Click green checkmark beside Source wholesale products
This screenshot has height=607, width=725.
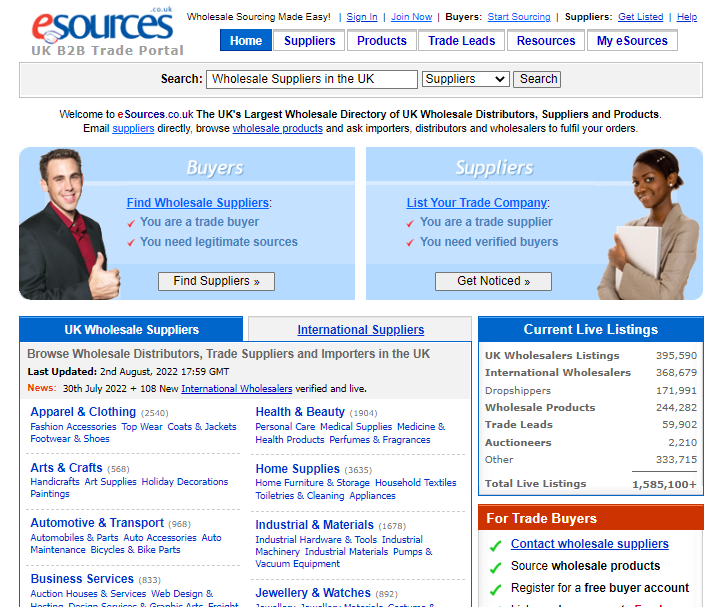495,567
